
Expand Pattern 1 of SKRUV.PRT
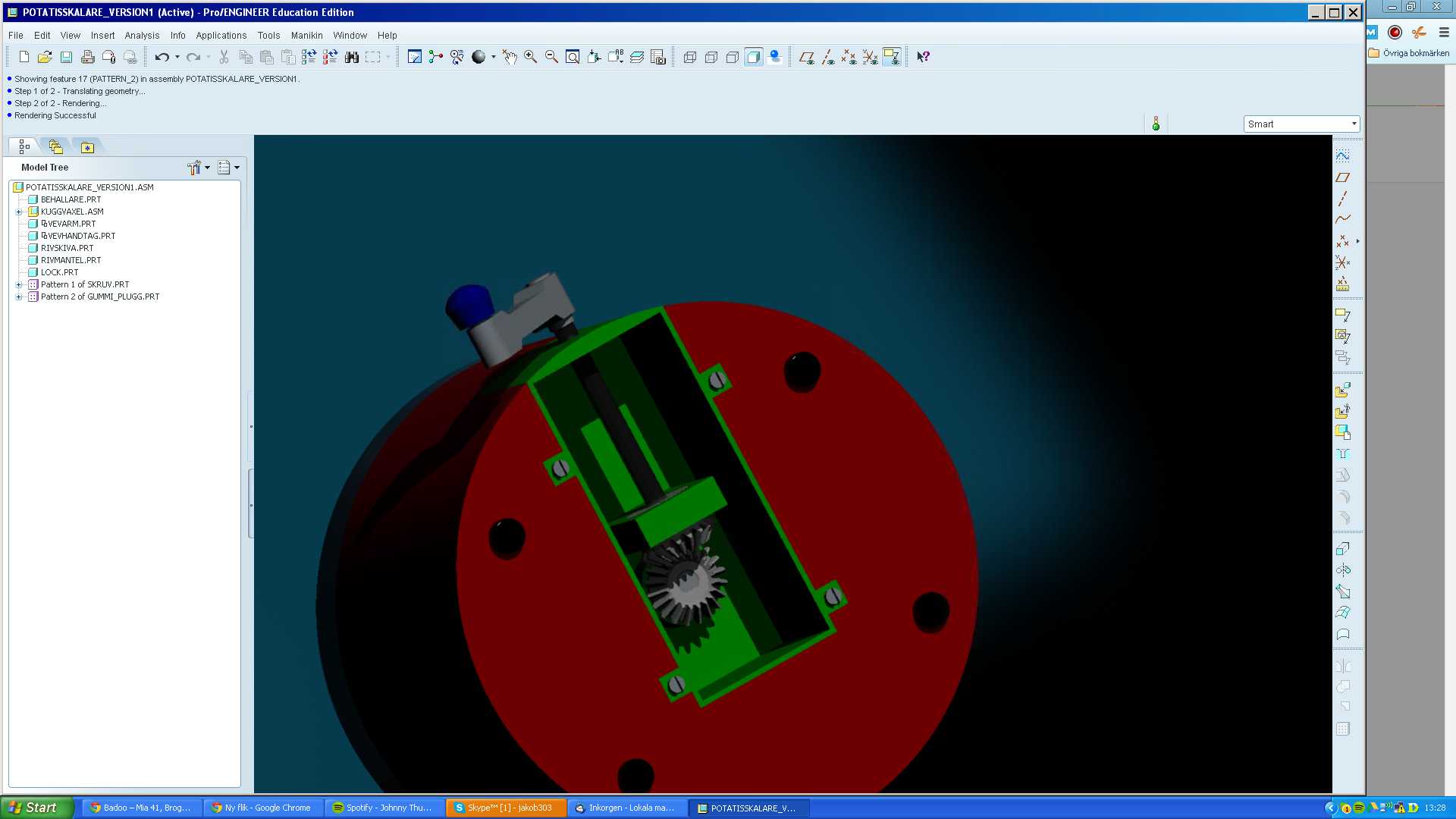pyautogui.click(x=19, y=285)
